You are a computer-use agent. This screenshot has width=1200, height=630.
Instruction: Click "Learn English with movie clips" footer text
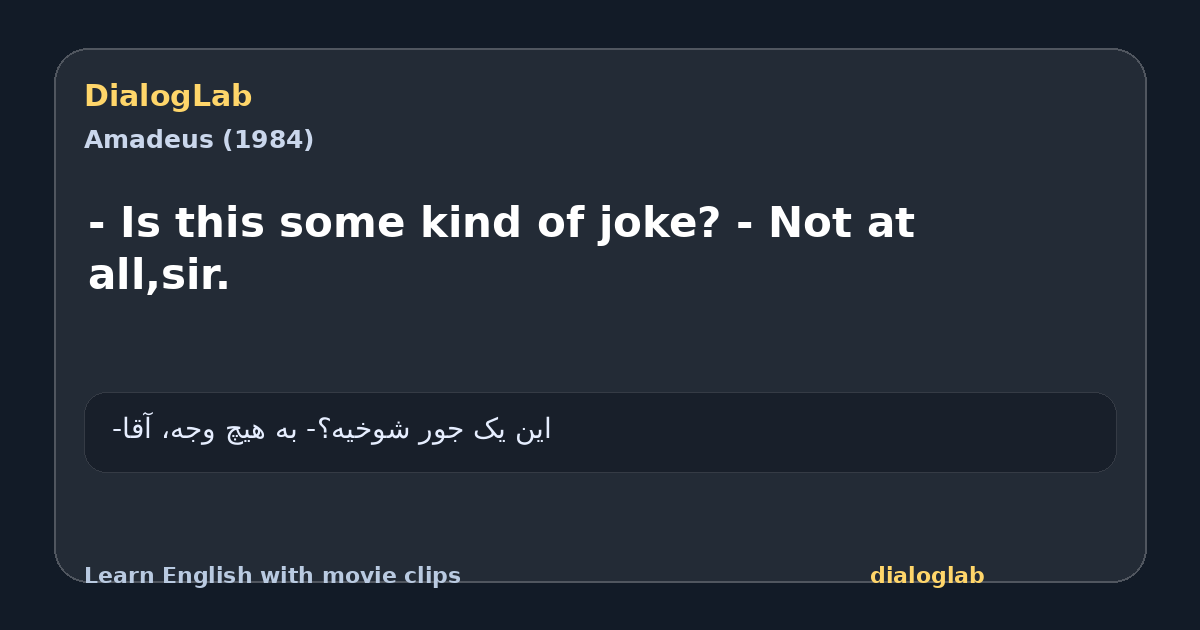click(x=272, y=576)
